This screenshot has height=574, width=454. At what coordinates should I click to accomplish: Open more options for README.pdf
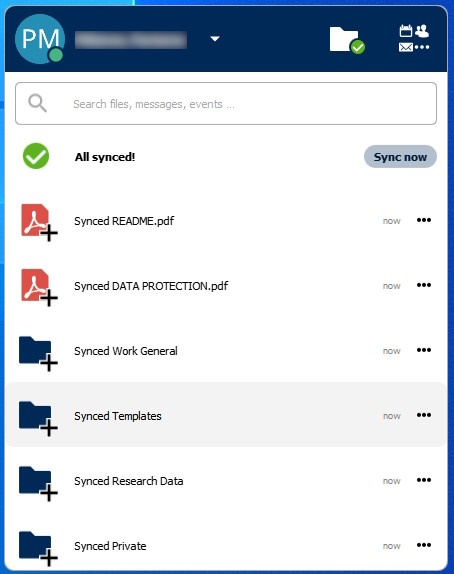(x=424, y=220)
